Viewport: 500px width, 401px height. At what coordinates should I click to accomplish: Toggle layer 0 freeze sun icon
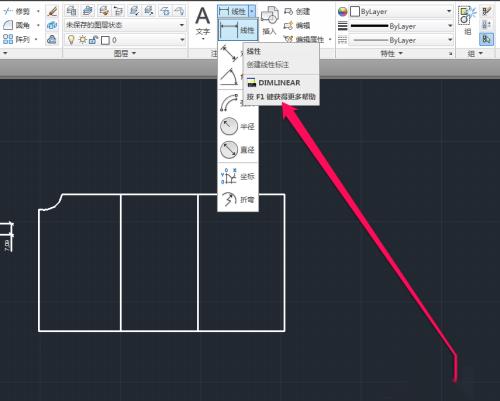click(82, 40)
